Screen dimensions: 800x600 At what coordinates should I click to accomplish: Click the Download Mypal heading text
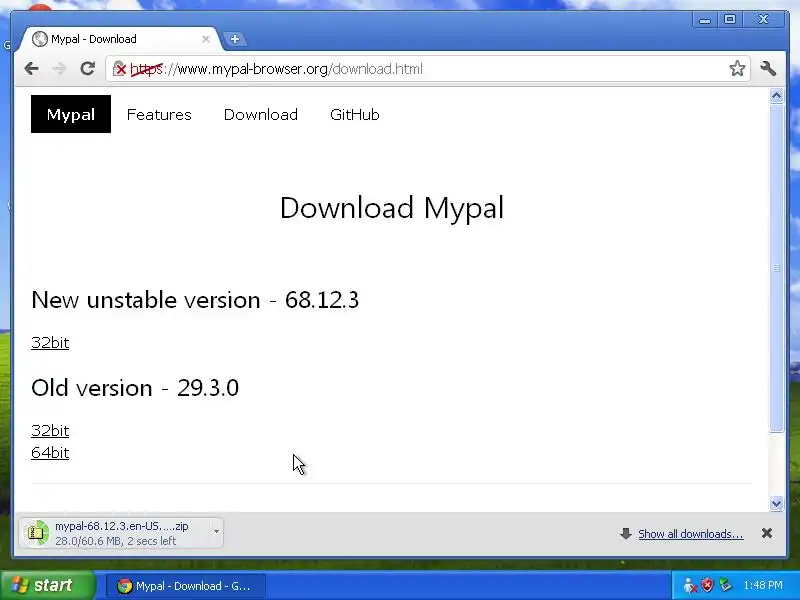(x=392, y=208)
